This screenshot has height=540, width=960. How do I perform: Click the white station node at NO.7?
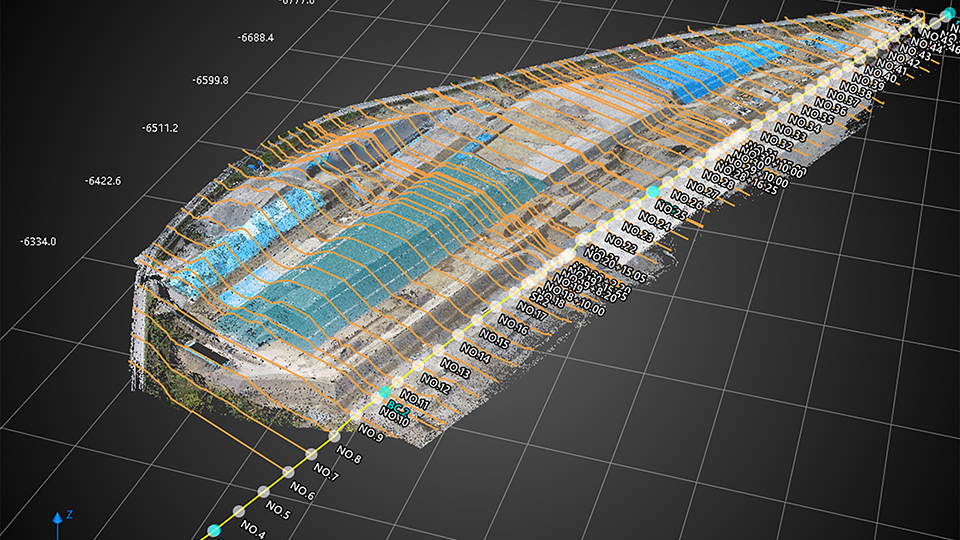click(x=311, y=455)
